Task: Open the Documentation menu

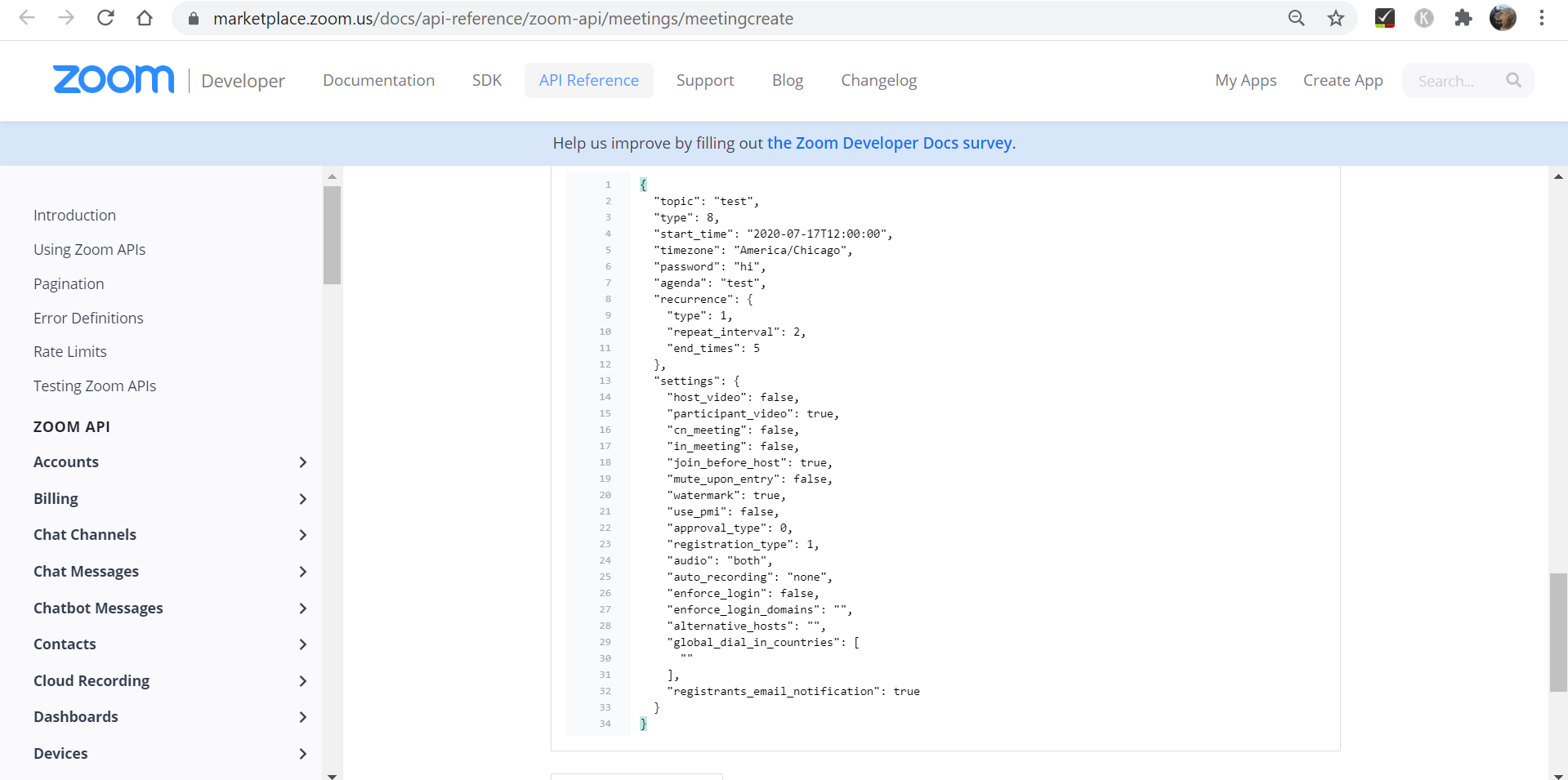Action: pyautogui.click(x=378, y=80)
